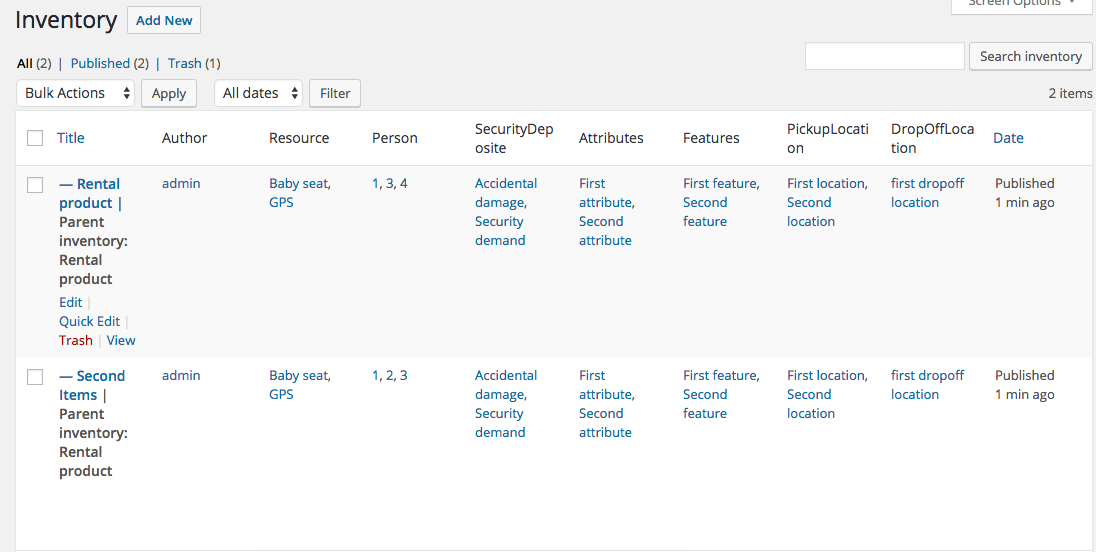Toggle the select-all checkbox in header
1096x552 pixels.
(35, 138)
